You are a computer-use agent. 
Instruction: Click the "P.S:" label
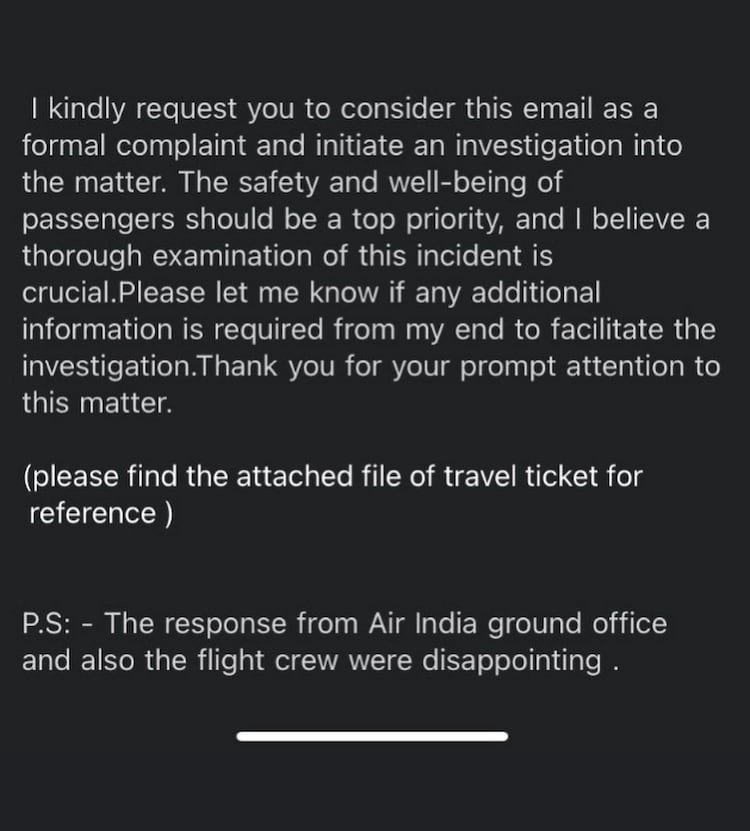(46, 624)
